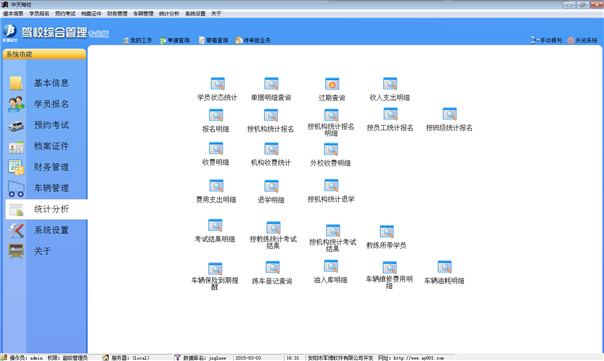Viewport: 604px width, 361px height.
Task: Open the 基本信息 menu bar item
Action: [13, 13]
